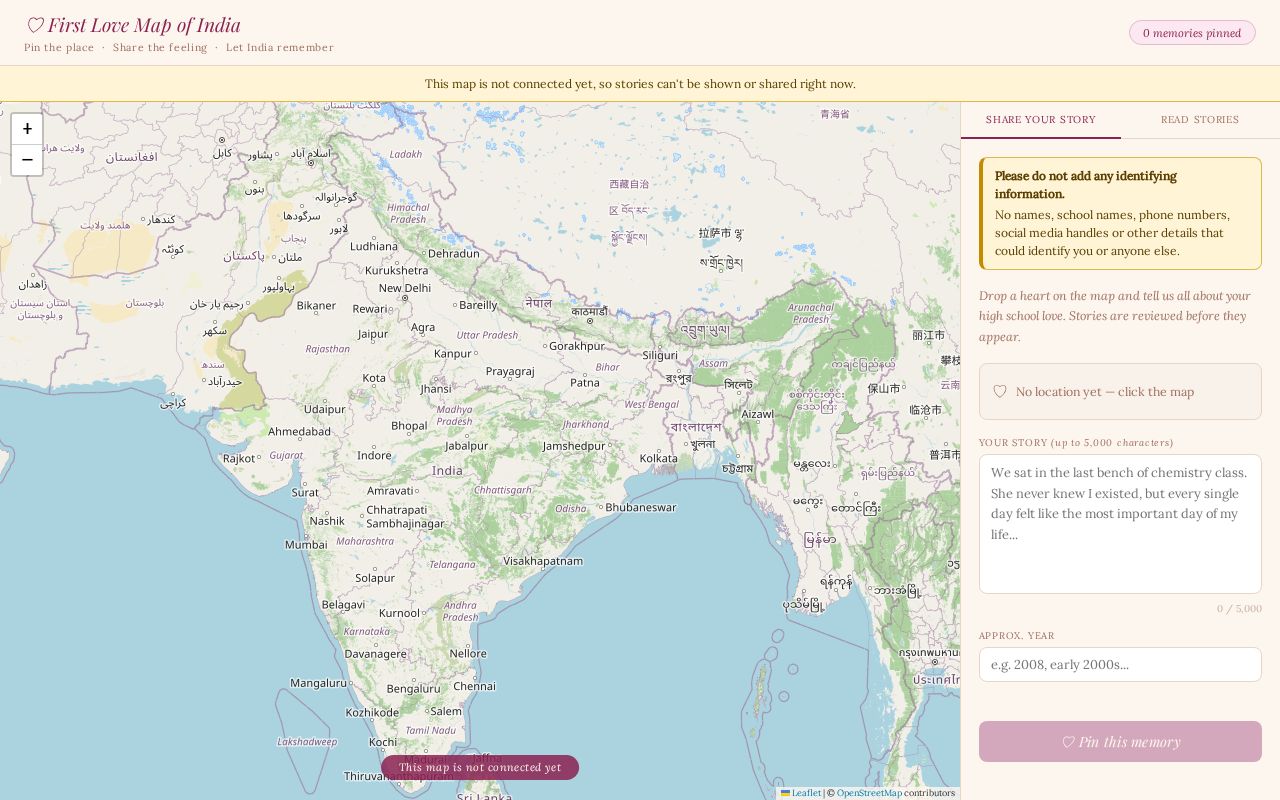Zoom in on the map
The image size is (1280, 800).
tap(27, 129)
